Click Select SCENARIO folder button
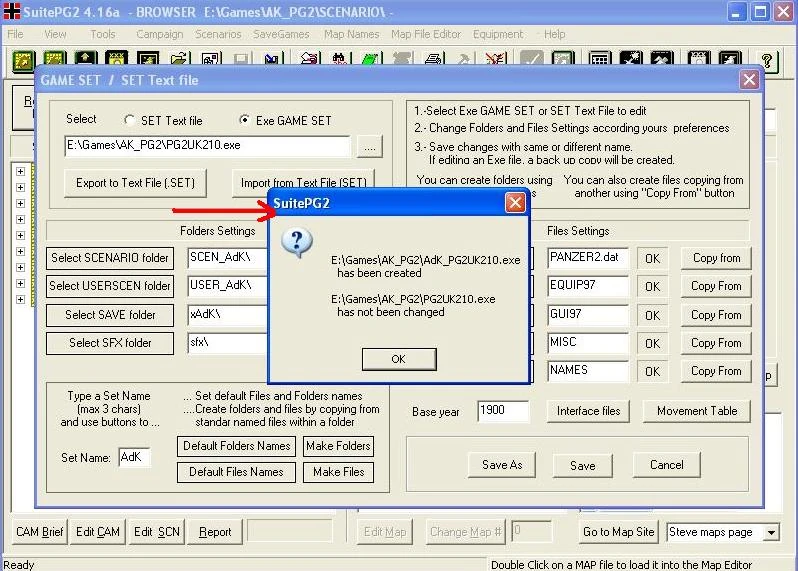 (110, 258)
